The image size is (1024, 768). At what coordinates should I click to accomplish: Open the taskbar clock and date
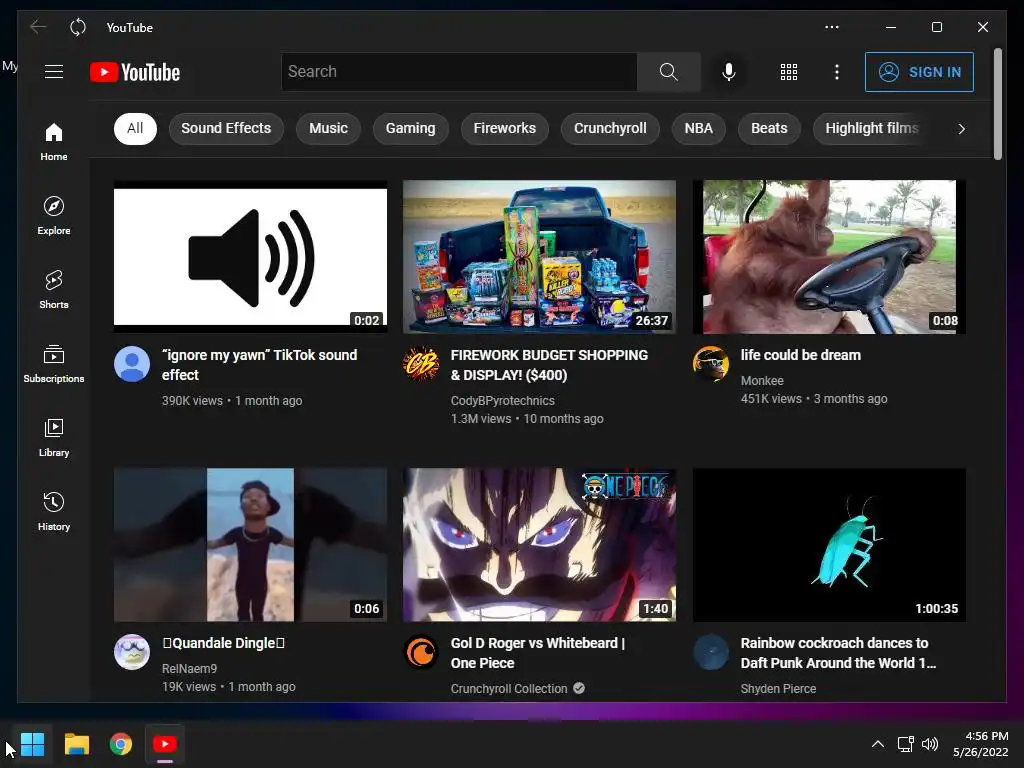click(980, 744)
